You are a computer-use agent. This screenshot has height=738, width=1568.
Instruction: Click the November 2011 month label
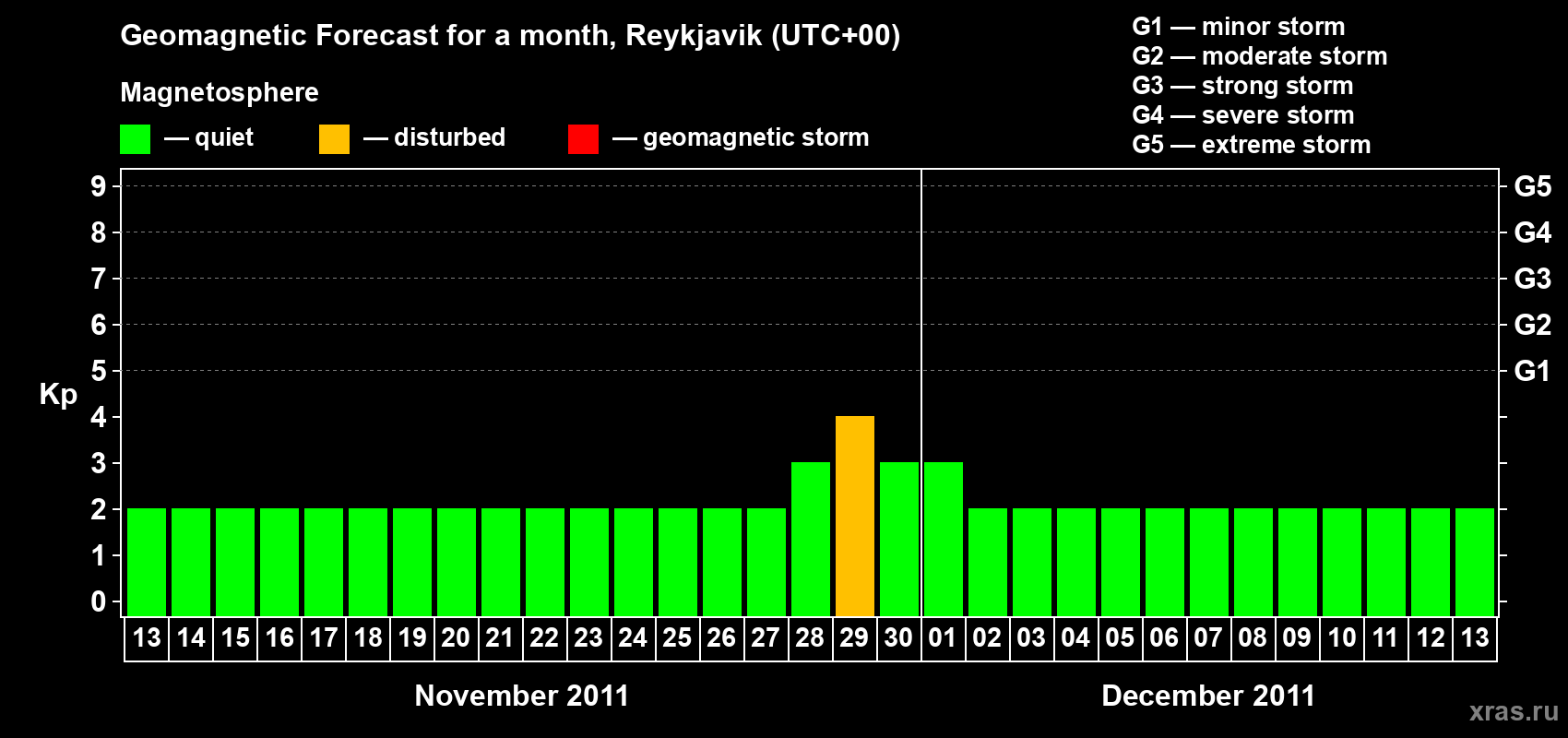point(522,696)
